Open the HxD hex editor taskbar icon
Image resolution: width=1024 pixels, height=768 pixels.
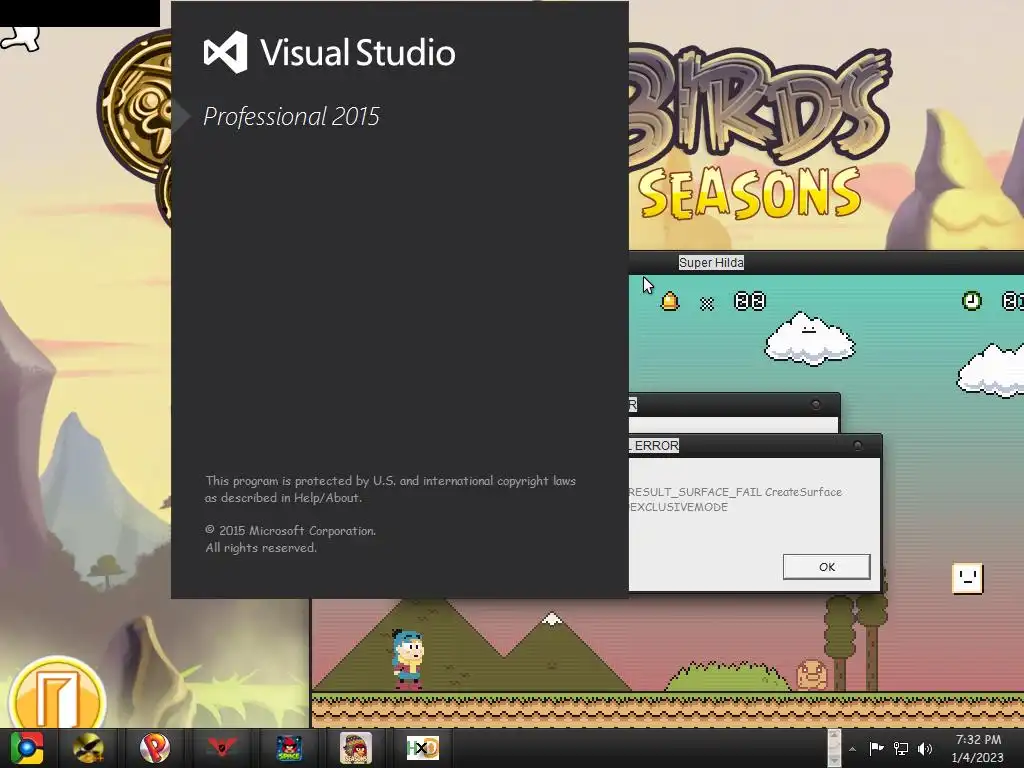pos(423,748)
